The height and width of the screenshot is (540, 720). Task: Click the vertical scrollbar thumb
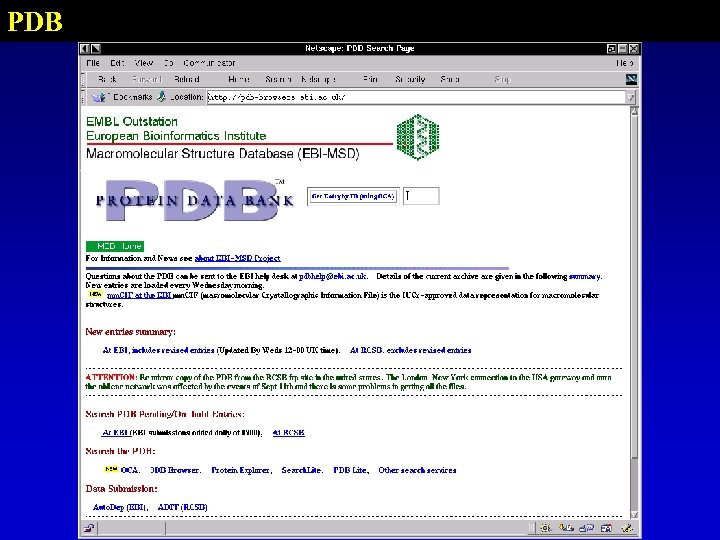pos(634,287)
